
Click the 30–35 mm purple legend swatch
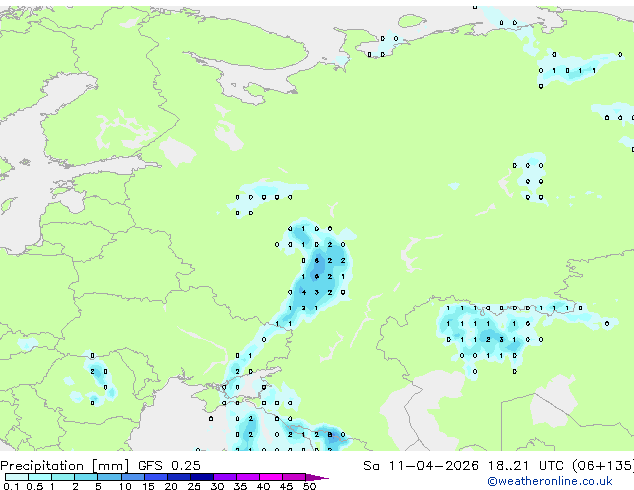[225, 477]
